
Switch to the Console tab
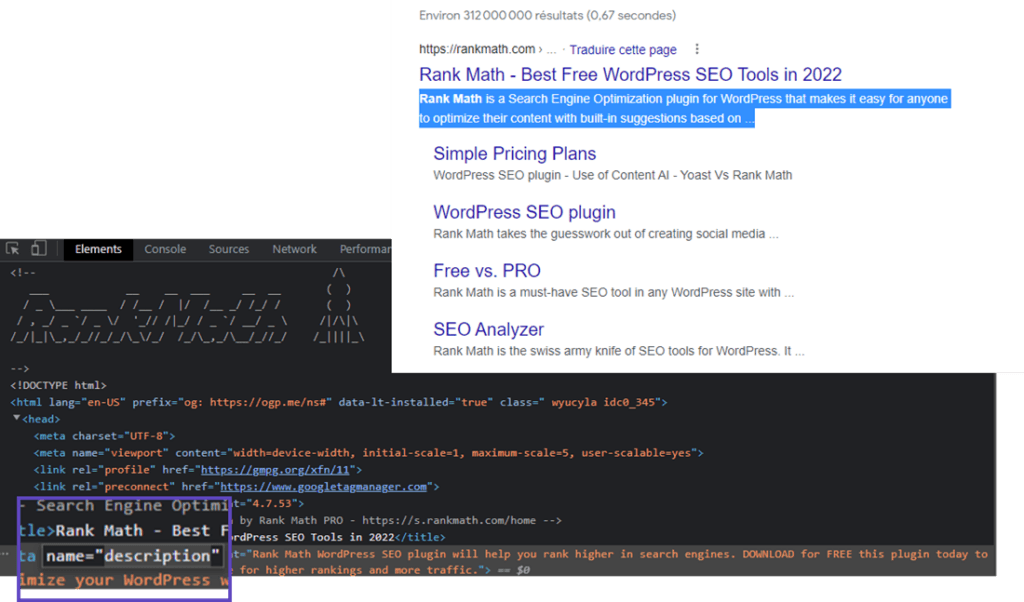coord(165,249)
